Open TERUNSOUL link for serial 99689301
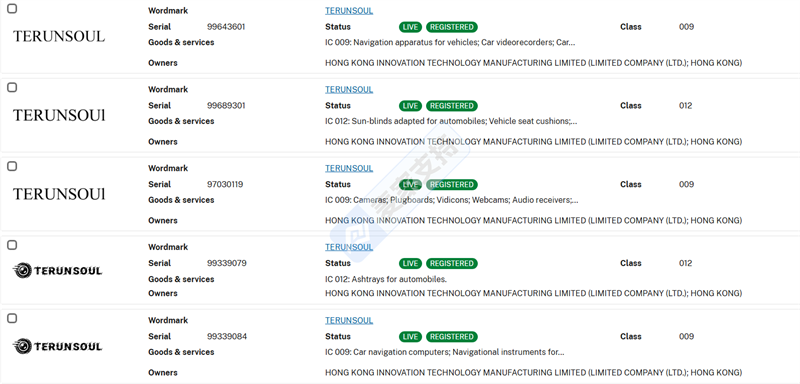 (349, 90)
